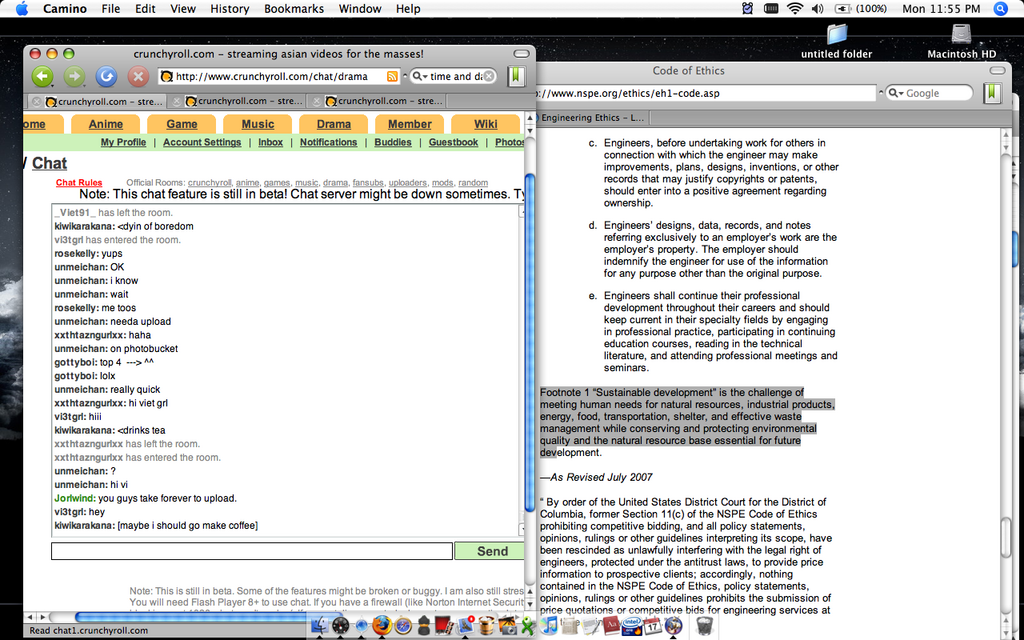The height and width of the screenshot is (640, 1024).
Task: Join the fansubs official room
Action: pyautogui.click(x=368, y=183)
